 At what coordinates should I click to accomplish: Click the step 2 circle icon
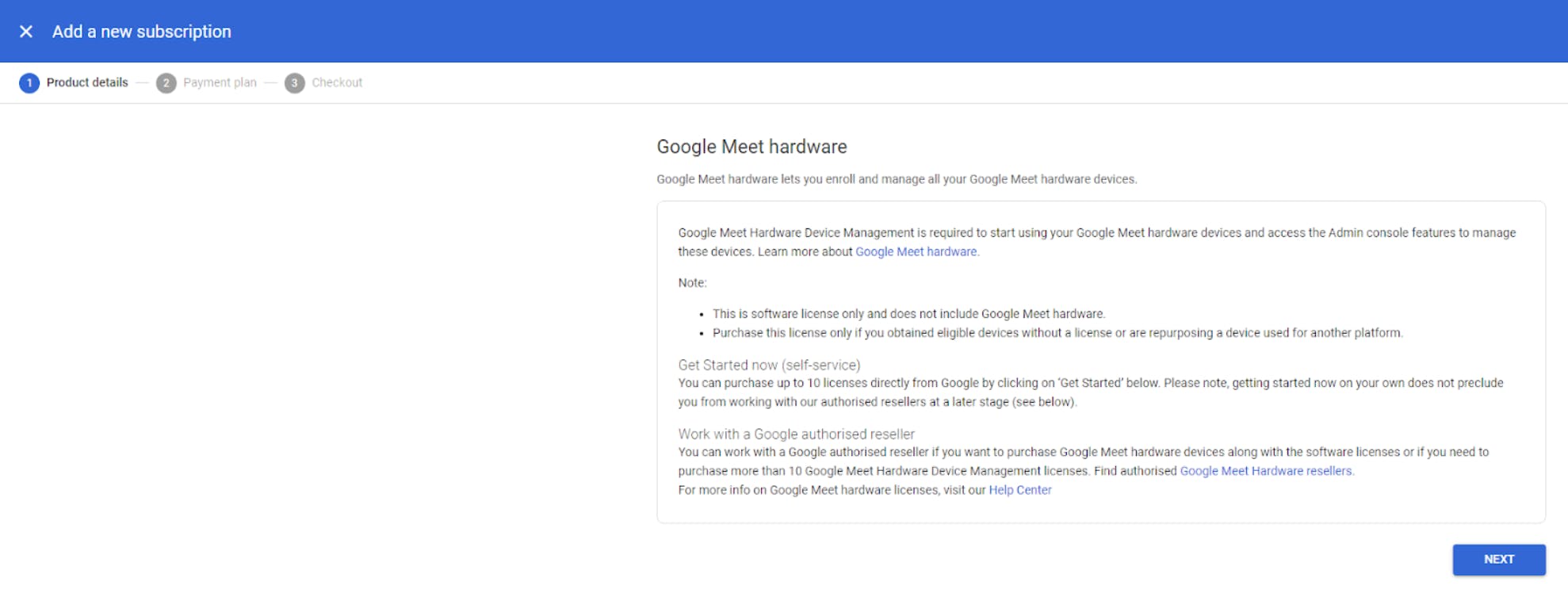coord(166,83)
